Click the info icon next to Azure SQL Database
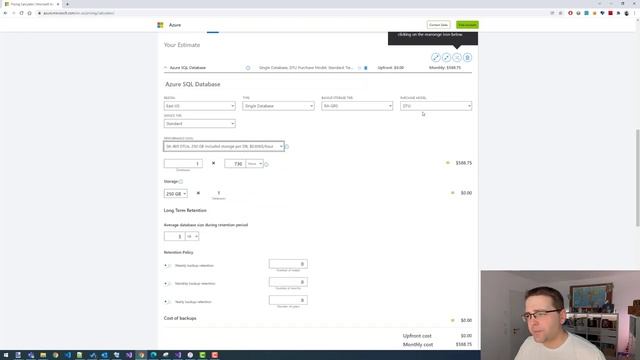640x360 pixels. pos(248,68)
